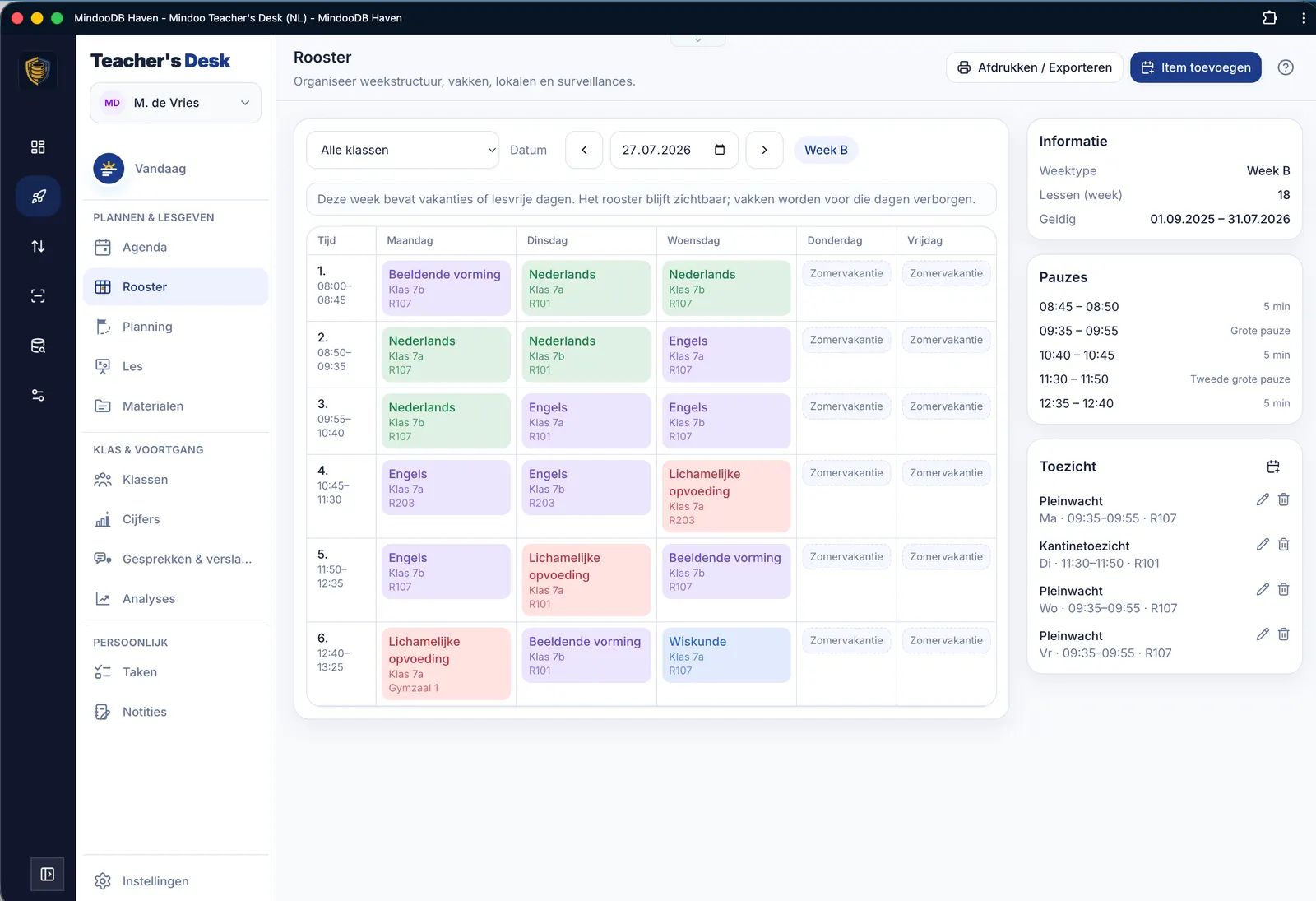This screenshot has height=901, width=1316.
Task: Open the help question mark icon
Action: [x=1286, y=67]
